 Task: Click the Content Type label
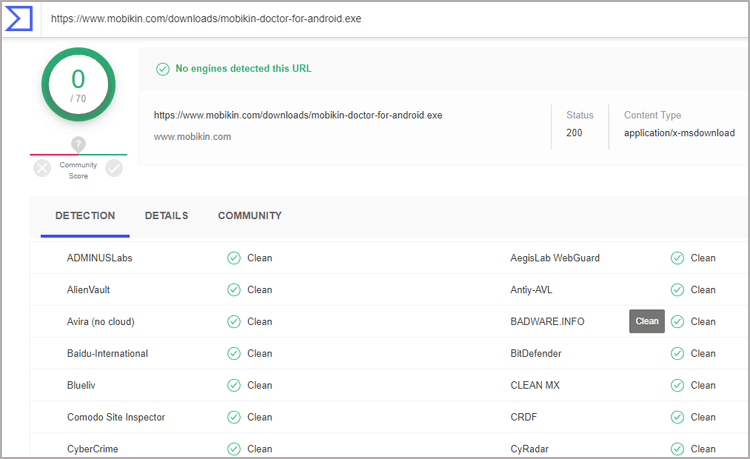[652, 115]
